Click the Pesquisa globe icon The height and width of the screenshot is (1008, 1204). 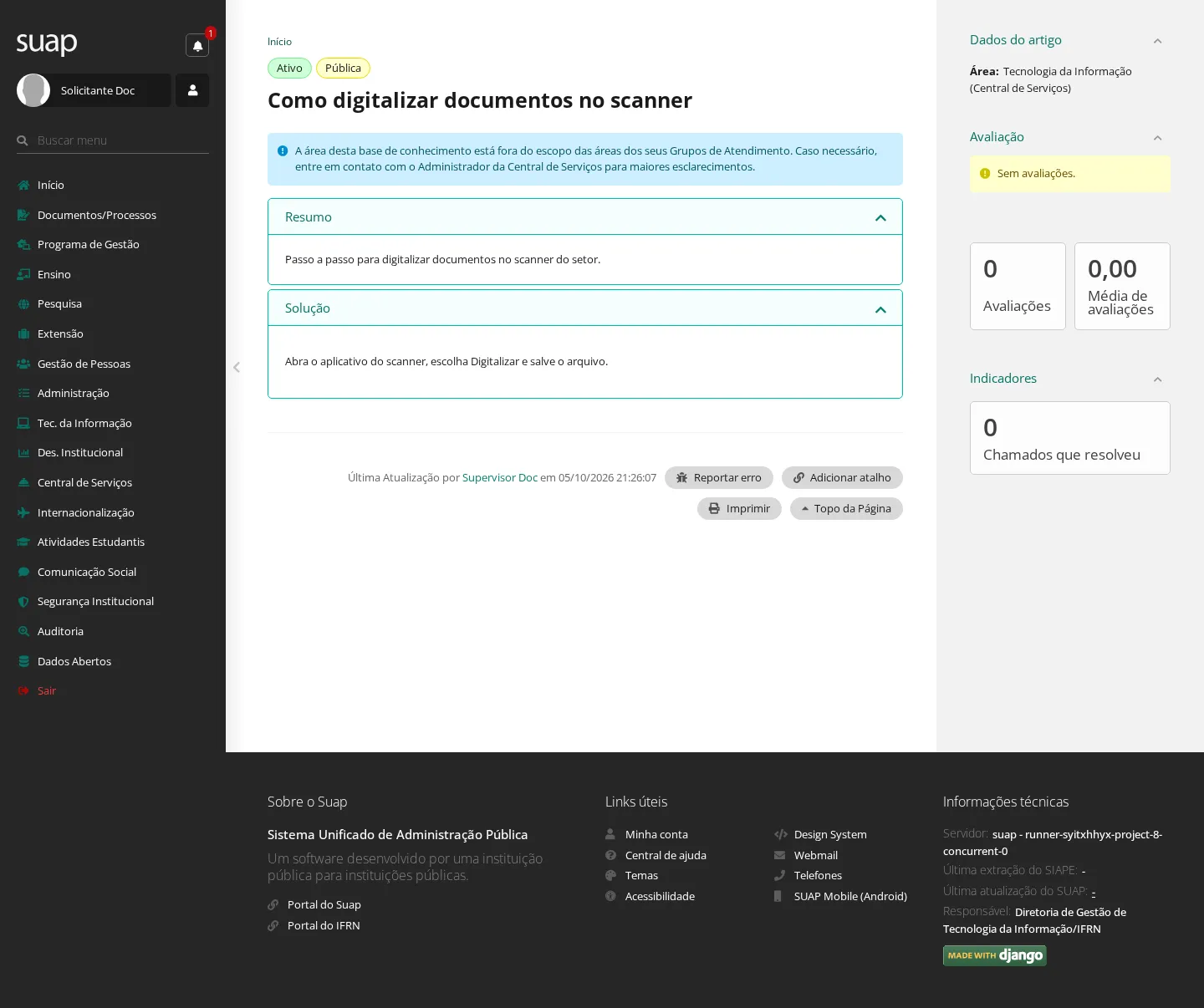23,304
